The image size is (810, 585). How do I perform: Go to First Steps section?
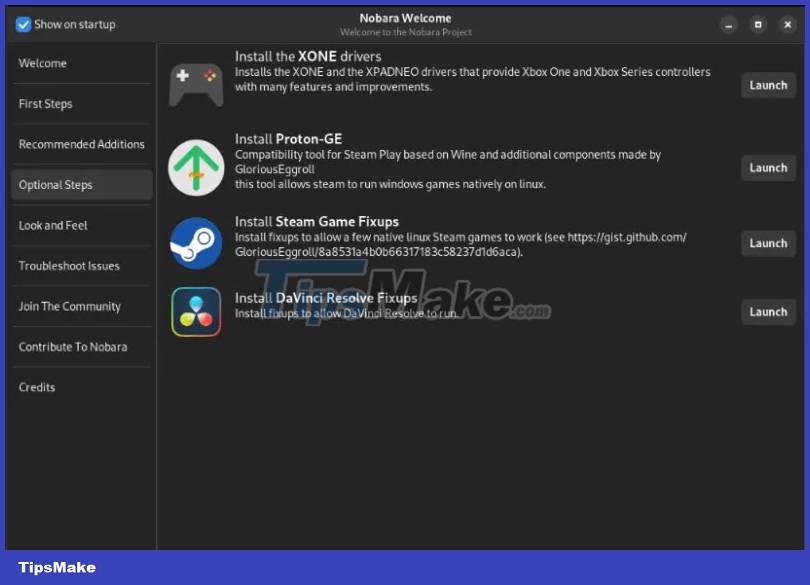click(x=48, y=103)
